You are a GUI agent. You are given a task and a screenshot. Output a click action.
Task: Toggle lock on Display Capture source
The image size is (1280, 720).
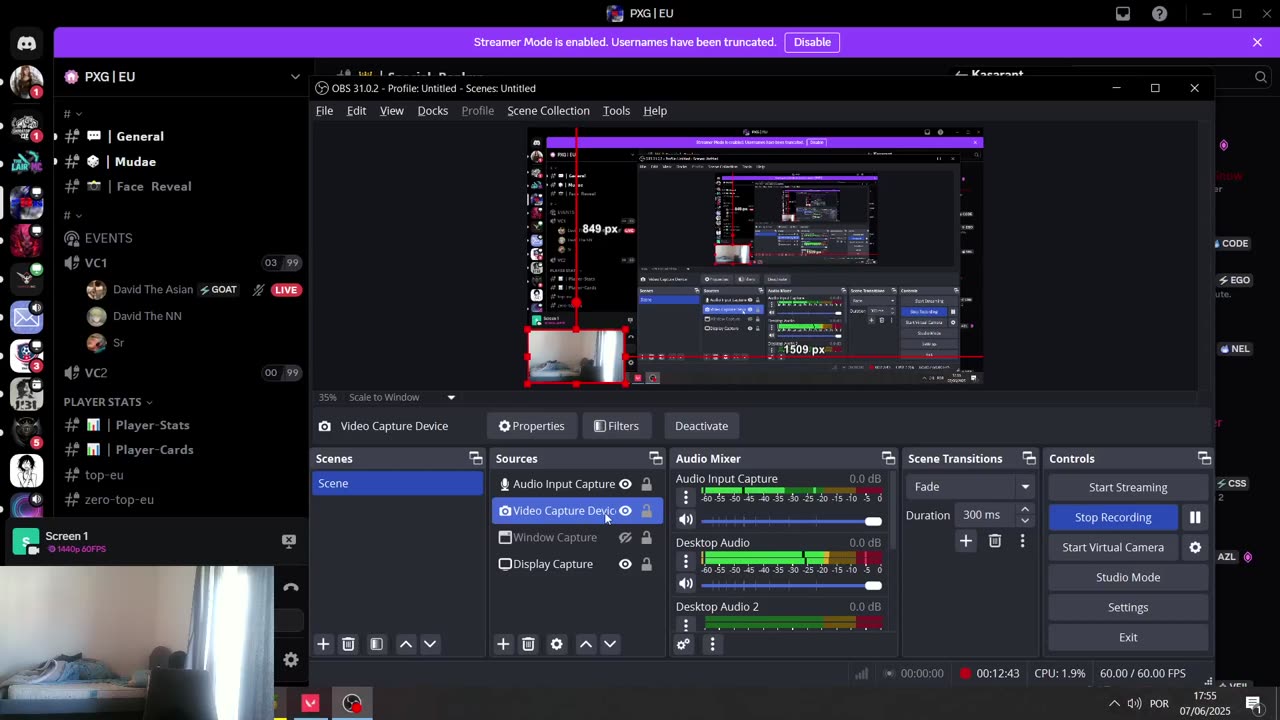(646, 564)
